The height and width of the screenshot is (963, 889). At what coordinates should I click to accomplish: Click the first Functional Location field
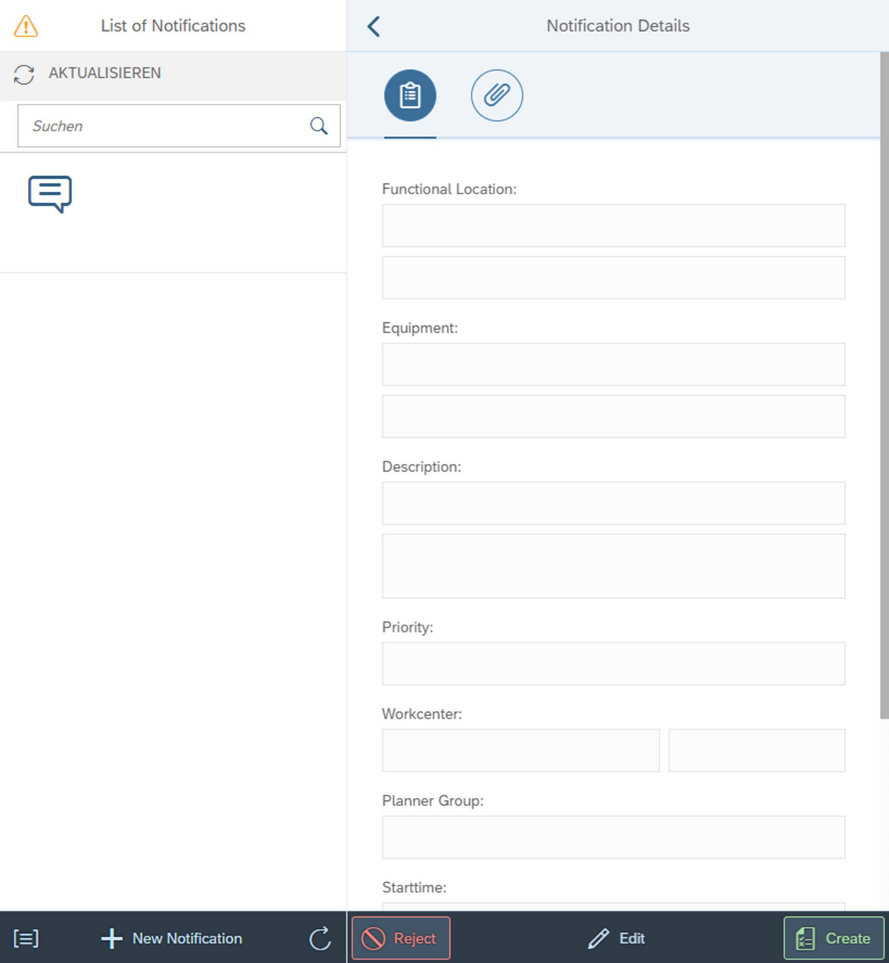click(x=613, y=226)
